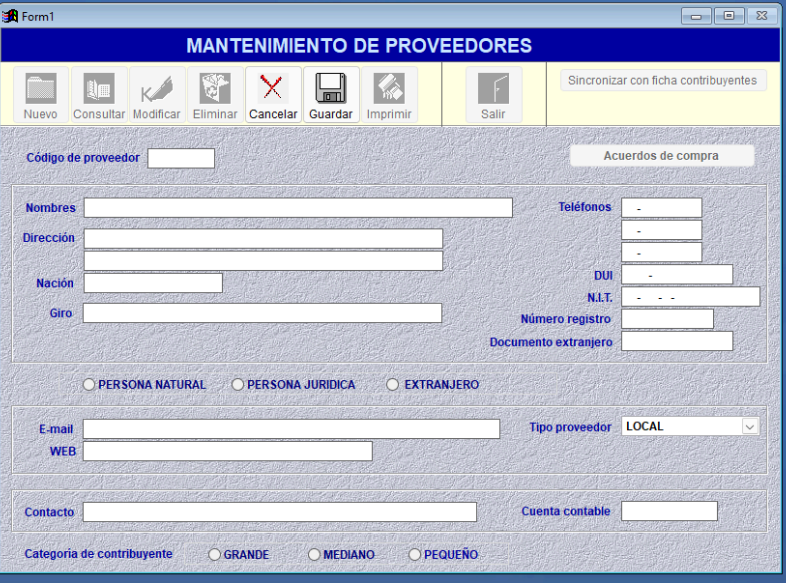Click the Giro text field

pyautogui.click(x=262, y=313)
